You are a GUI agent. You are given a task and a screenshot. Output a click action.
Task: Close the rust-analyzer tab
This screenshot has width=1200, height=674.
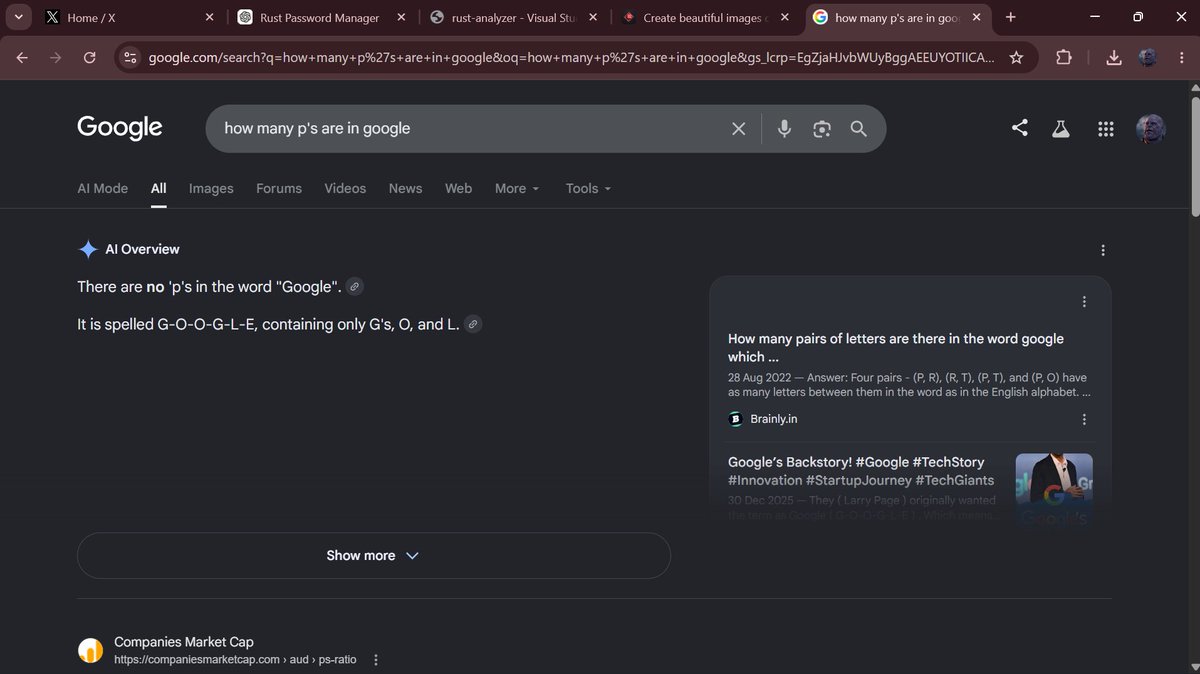[x=593, y=17]
